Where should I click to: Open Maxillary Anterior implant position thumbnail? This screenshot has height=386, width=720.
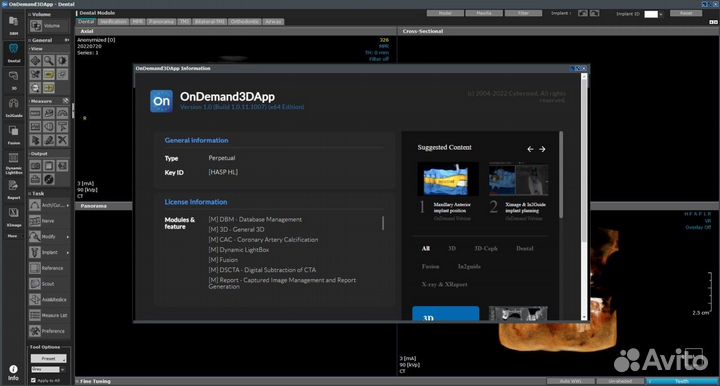[x=448, y=179]
